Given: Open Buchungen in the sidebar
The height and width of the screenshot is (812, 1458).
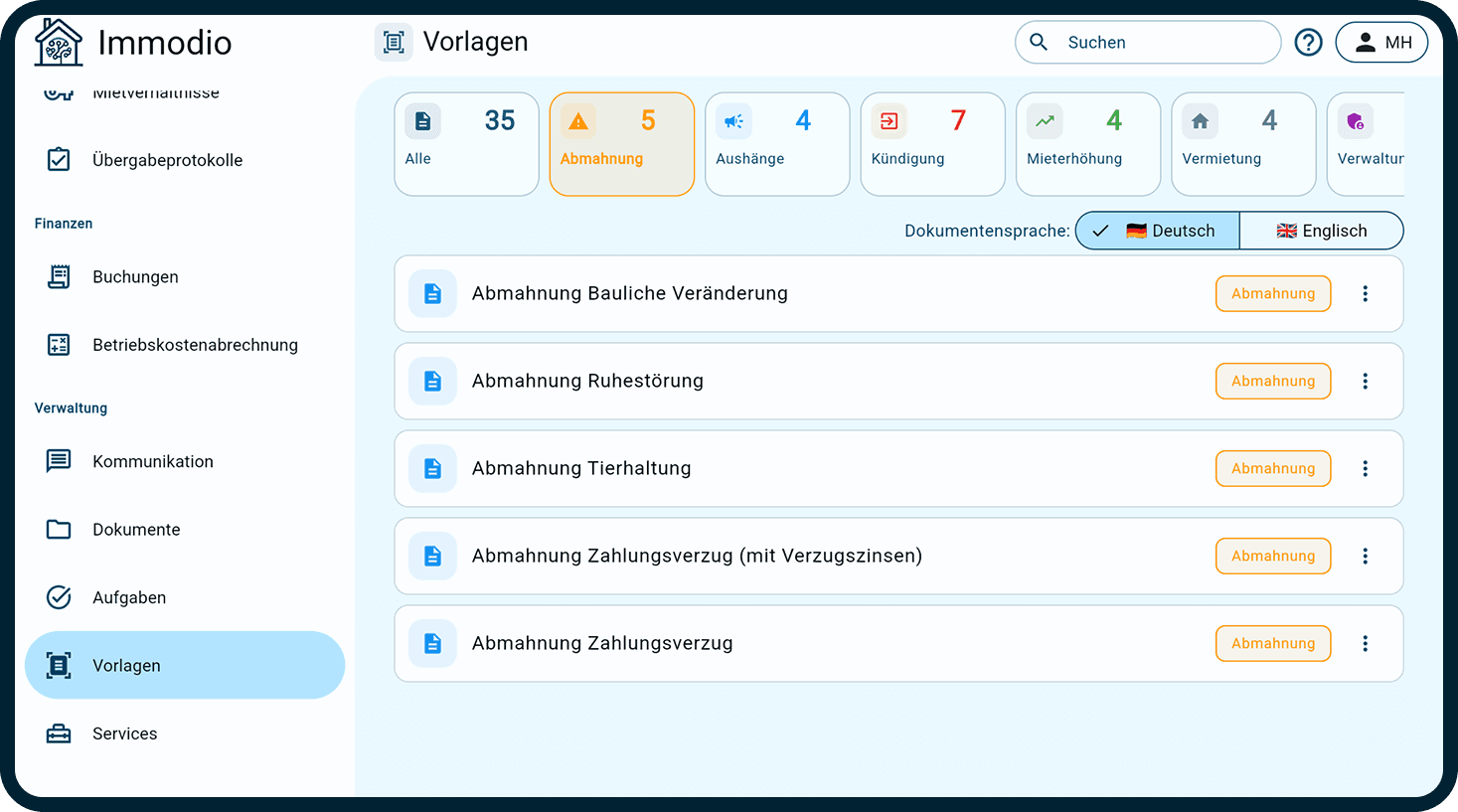Looking at the screenshot, I should pyautogui.click(x=185, y=277).
